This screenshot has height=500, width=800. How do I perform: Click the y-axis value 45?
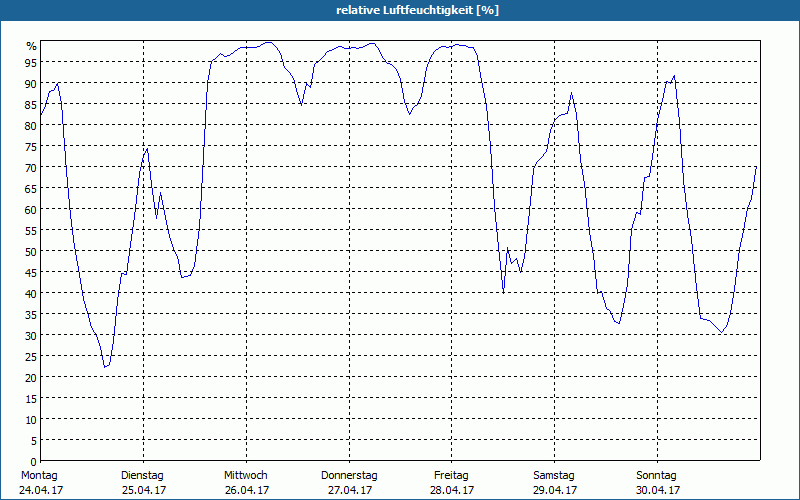click(31, 272)
